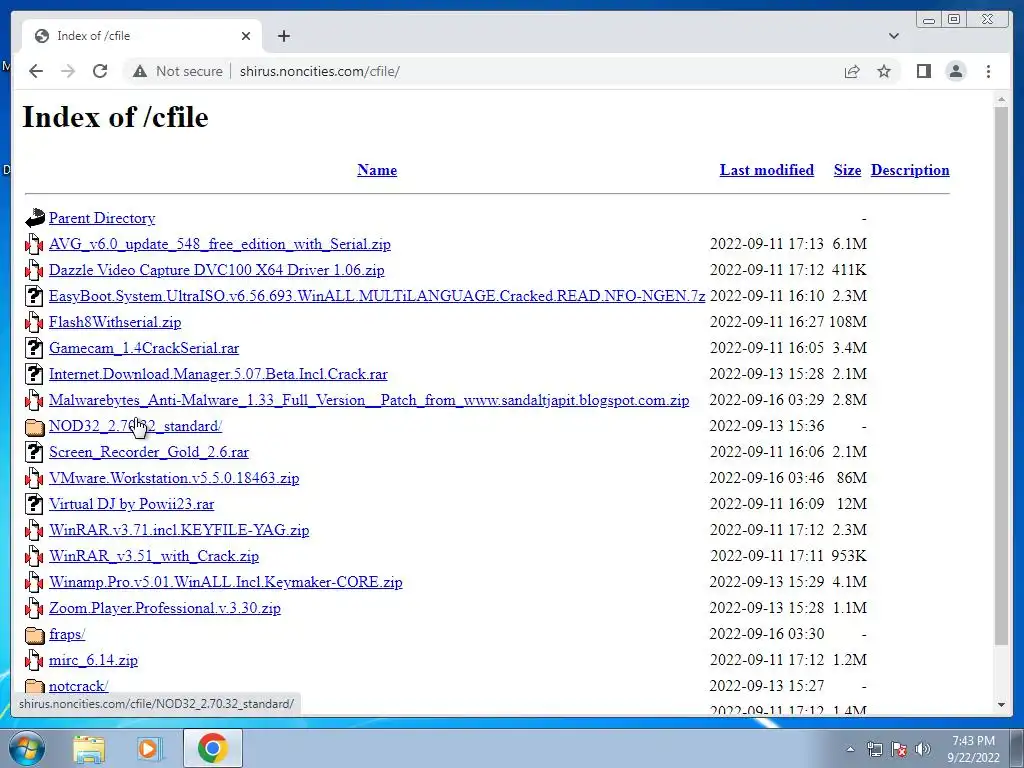
Task: Click the unknown-file icon beside Virtual DJ
Action: tap(34, 504)
